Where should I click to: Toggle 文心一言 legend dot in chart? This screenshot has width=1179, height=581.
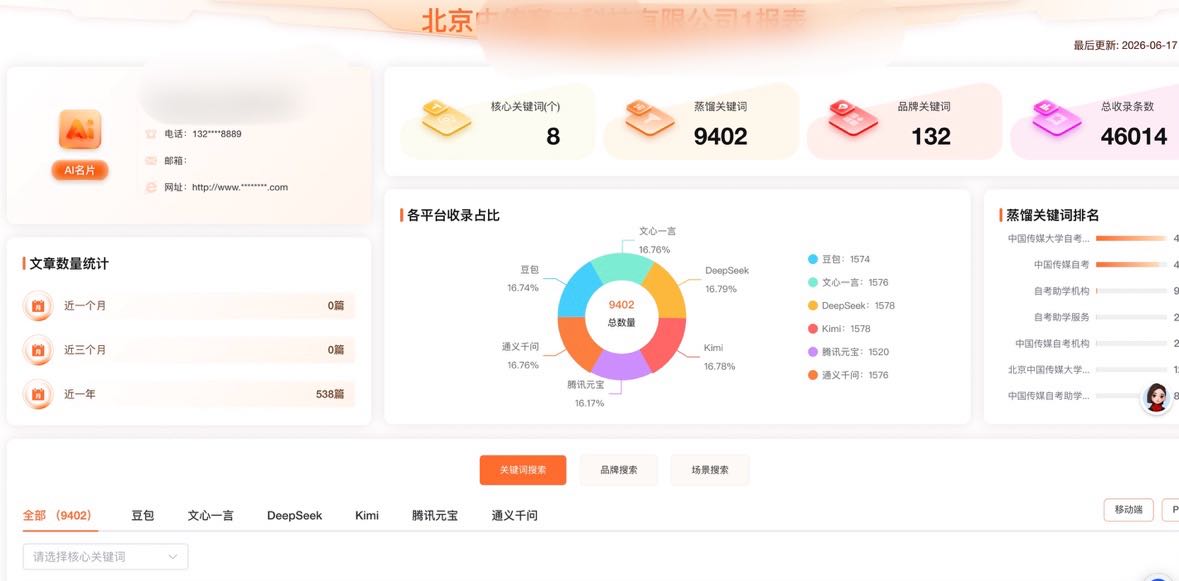pos(812,283)
